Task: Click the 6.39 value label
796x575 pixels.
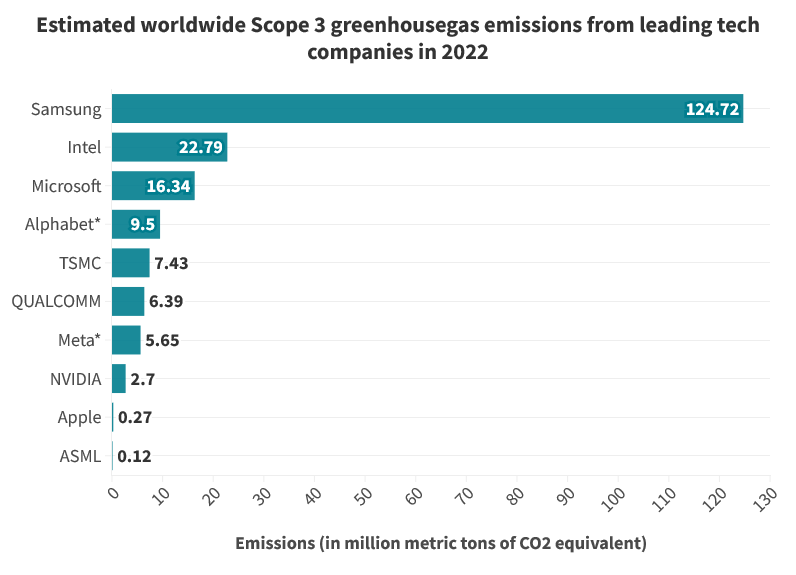Action: coord(166,301)
